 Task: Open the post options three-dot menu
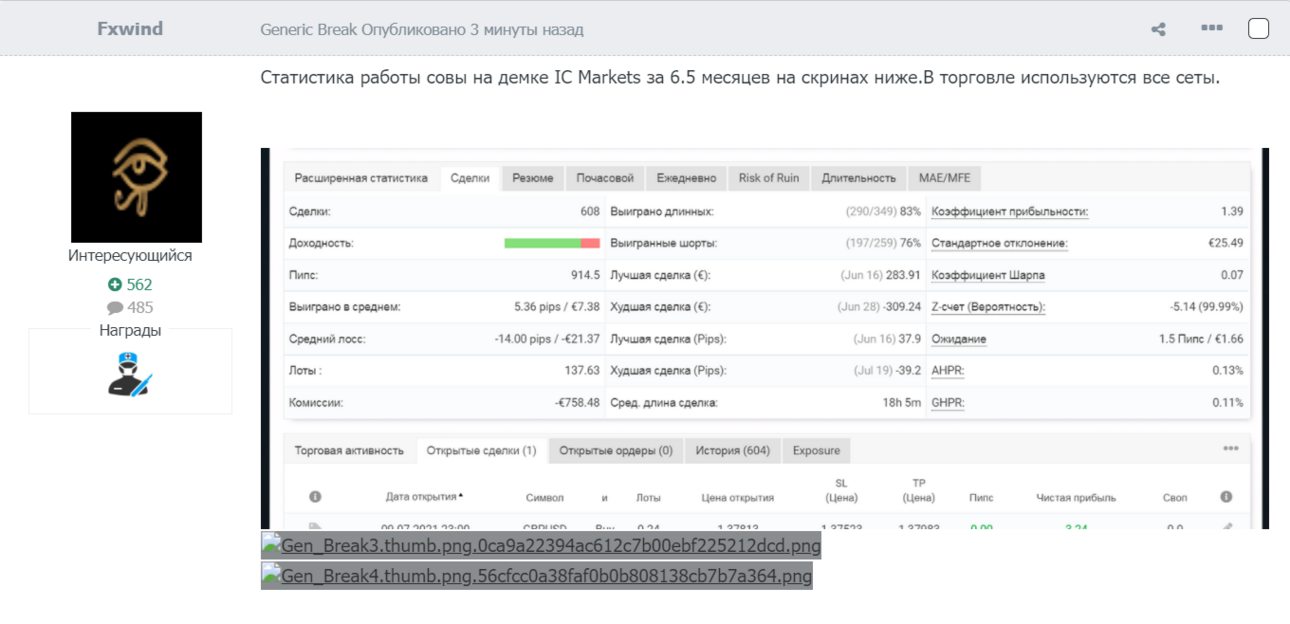point(1212,28)
